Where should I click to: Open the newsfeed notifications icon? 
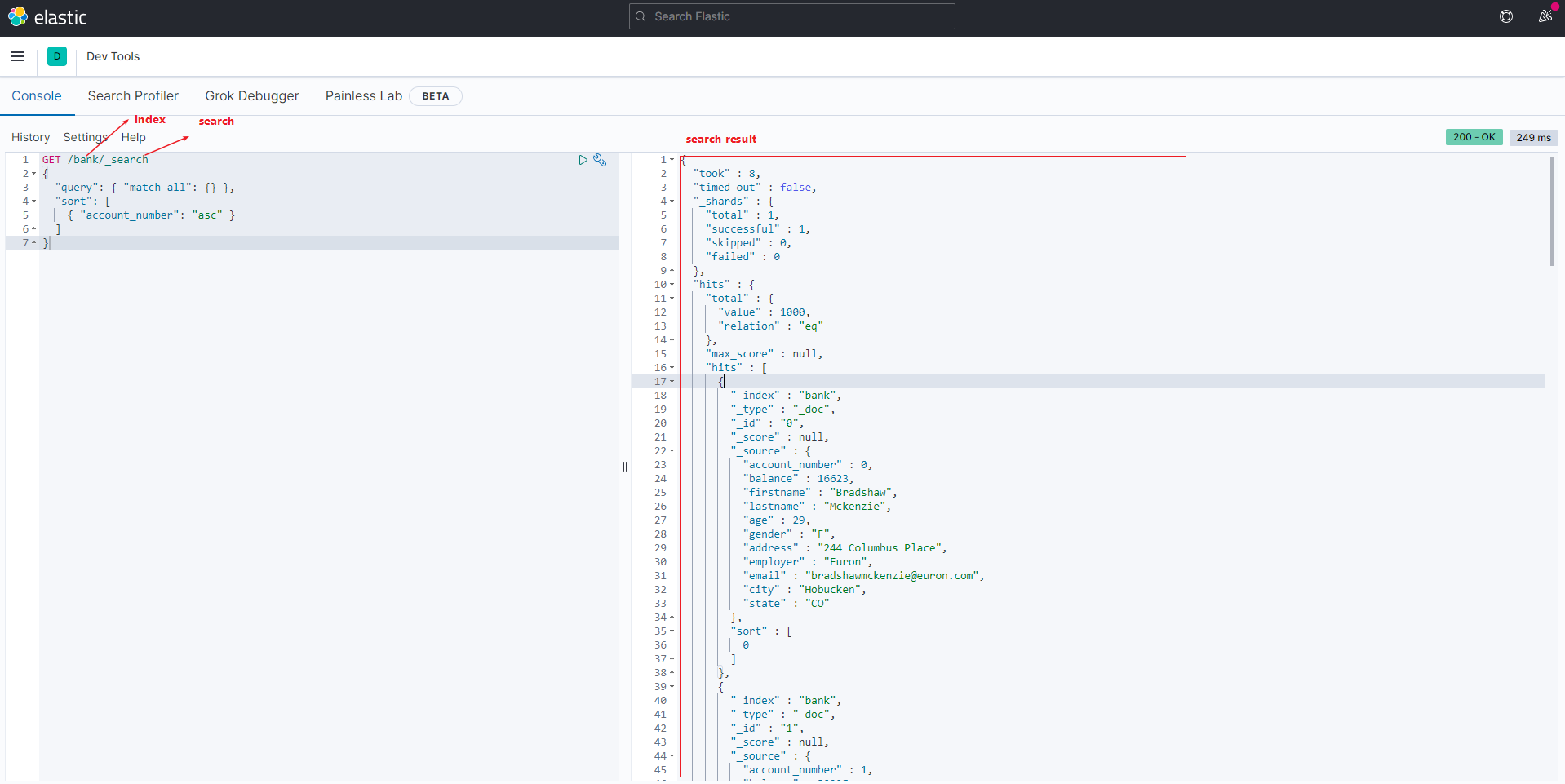click(1545, 16)
